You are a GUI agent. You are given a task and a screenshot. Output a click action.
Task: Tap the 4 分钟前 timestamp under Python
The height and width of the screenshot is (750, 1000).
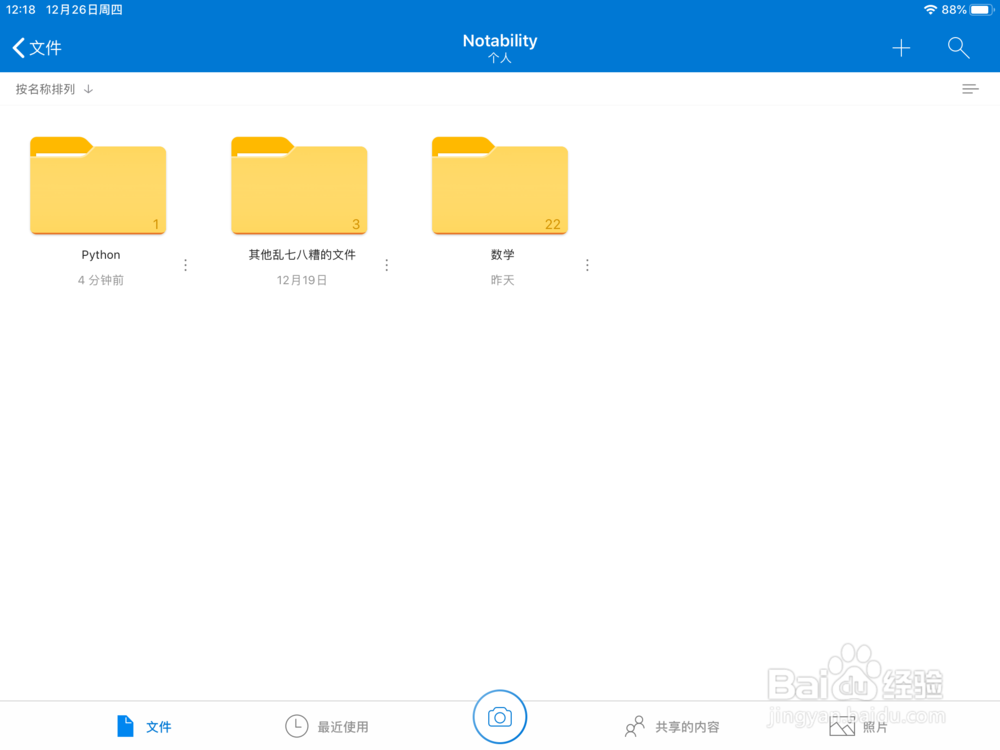point(101,280)
